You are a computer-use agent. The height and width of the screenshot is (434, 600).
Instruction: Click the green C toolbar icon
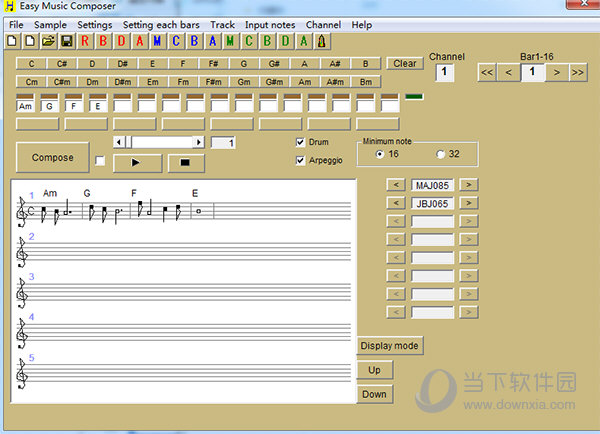coord(249,41)
